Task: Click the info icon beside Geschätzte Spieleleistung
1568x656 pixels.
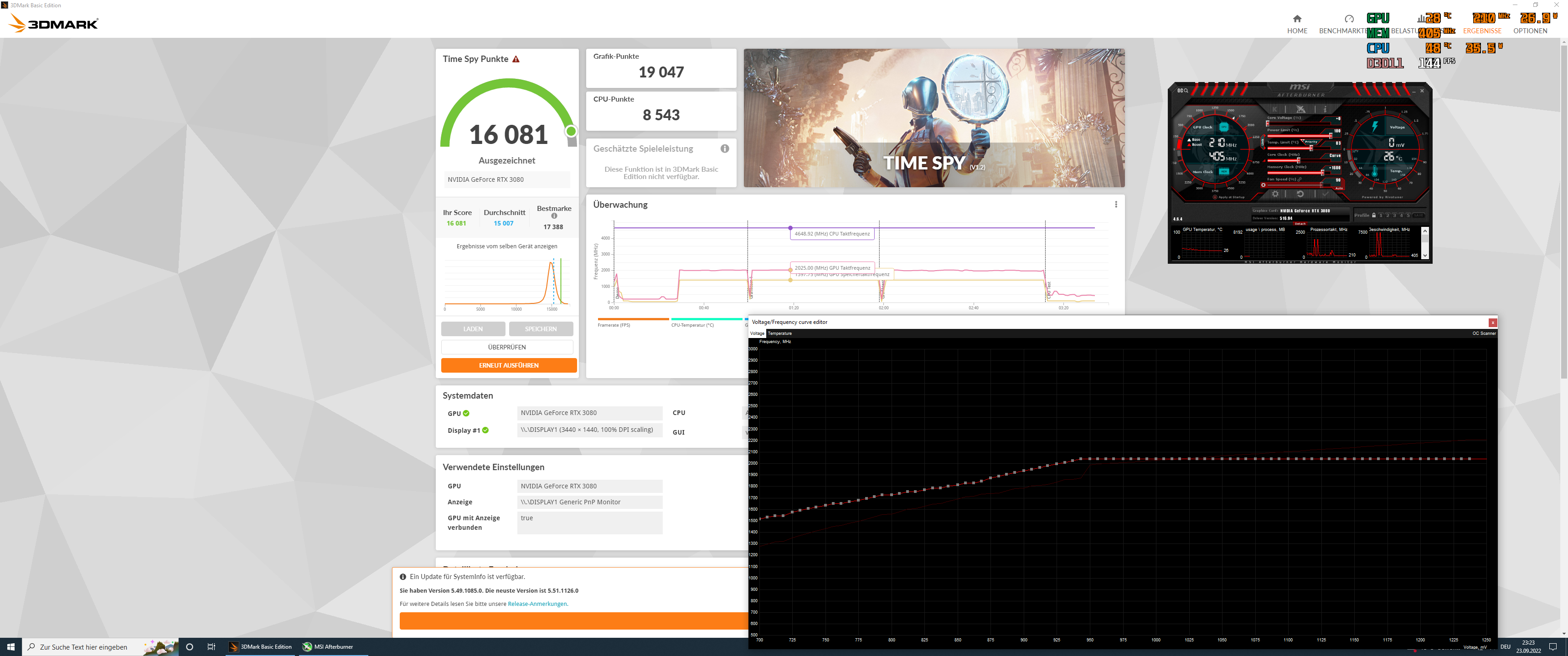Action: pyautogui.click(x=724, y=149)
